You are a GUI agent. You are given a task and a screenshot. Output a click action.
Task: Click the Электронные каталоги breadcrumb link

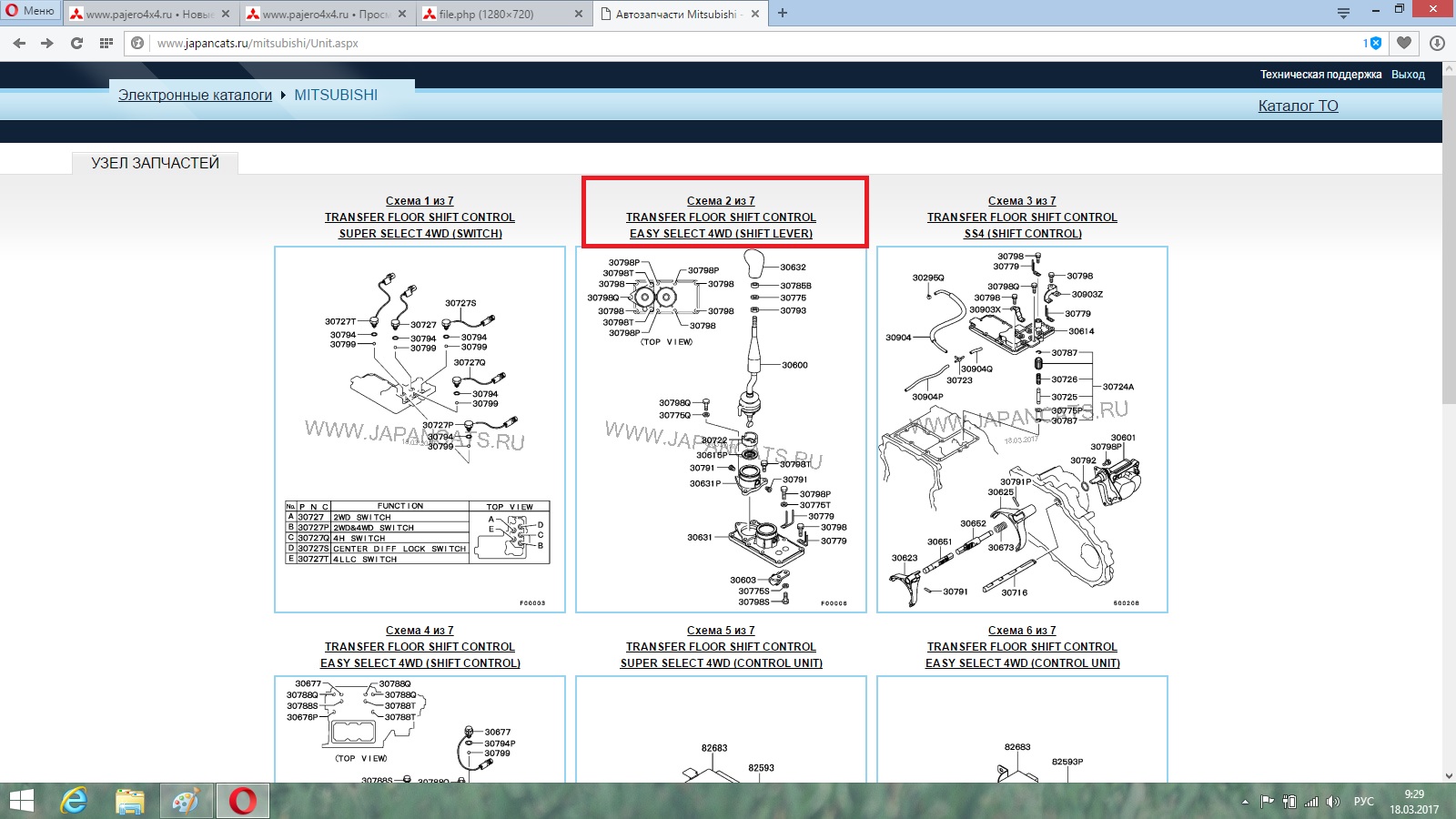[x=195, y=95]
